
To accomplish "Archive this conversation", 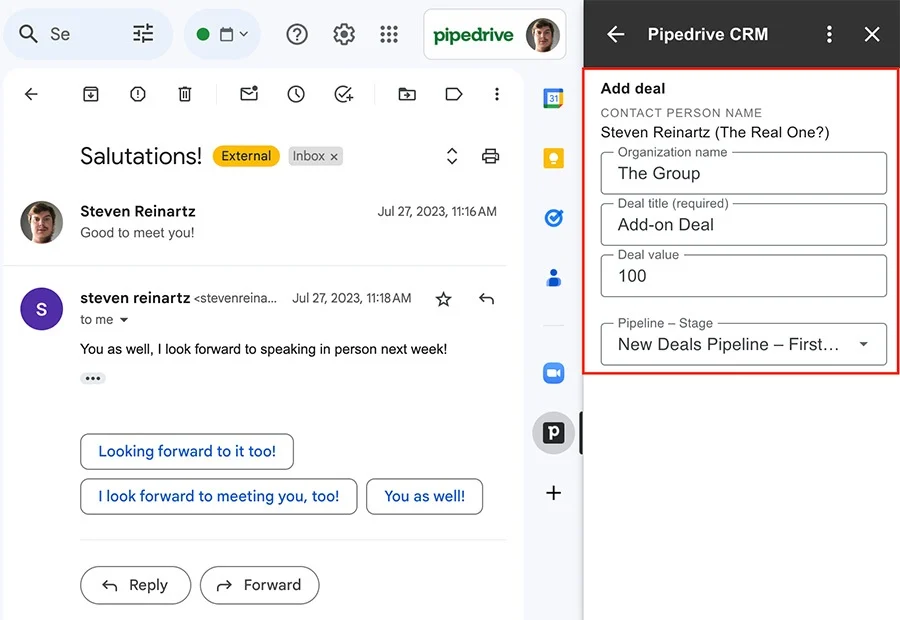I will coord(91,94).
